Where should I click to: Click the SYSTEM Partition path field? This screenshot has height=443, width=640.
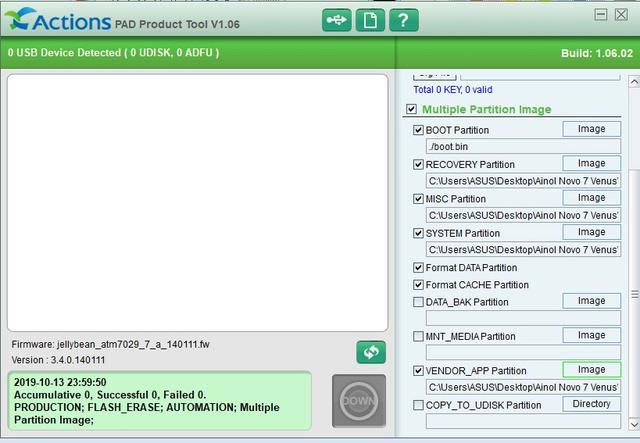pyautogui.click(x=523, y=249)
